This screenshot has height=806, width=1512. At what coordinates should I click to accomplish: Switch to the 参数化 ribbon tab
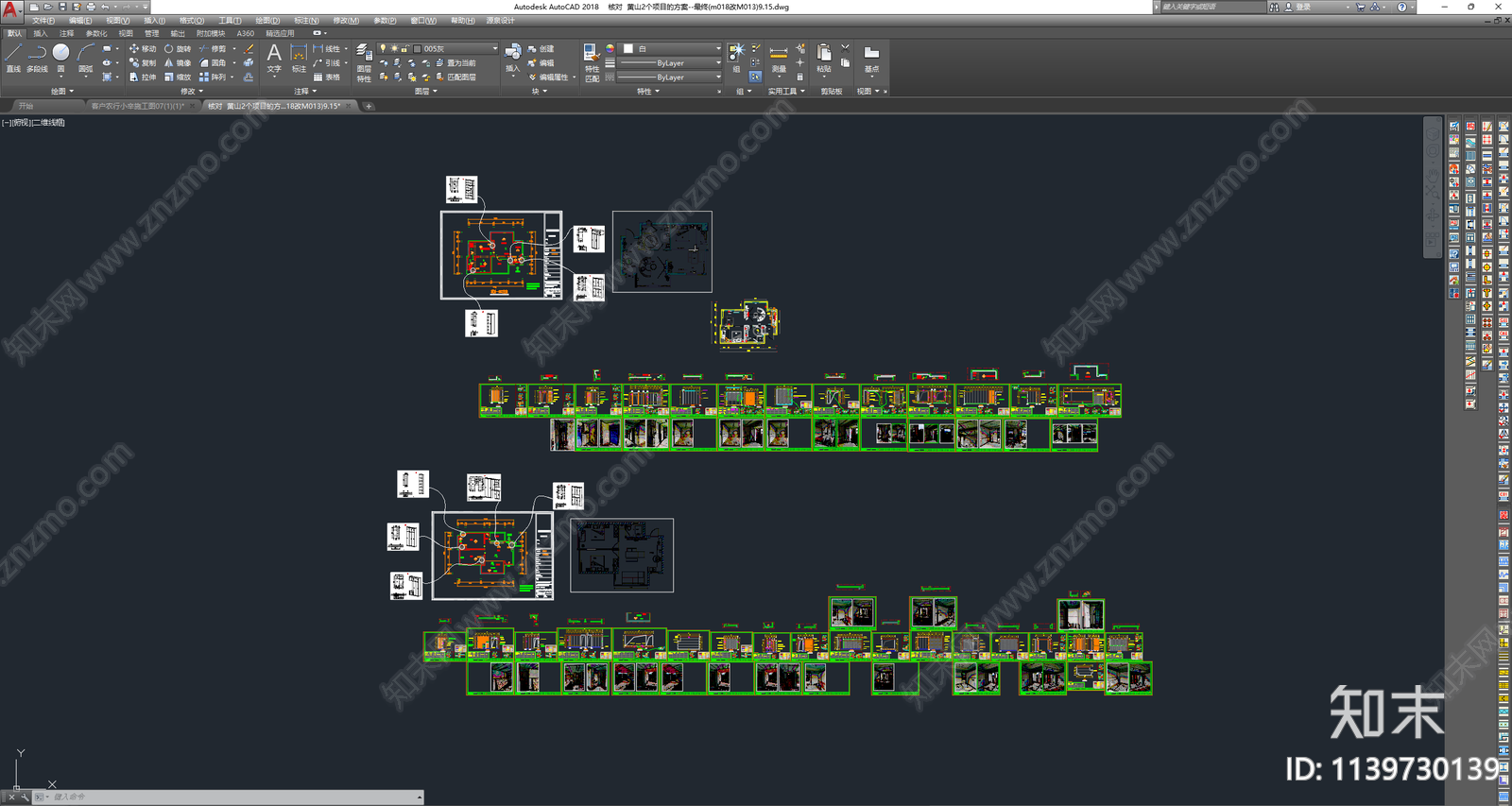[x=96, y=33]
